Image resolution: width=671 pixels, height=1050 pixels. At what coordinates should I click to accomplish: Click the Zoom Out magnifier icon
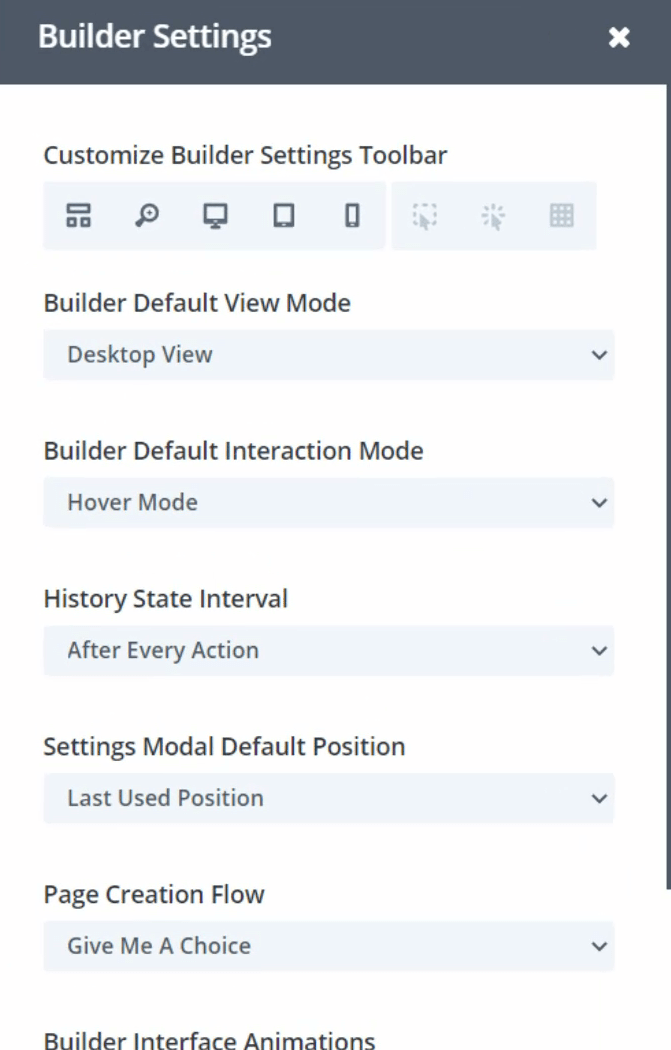pos(147,215)
